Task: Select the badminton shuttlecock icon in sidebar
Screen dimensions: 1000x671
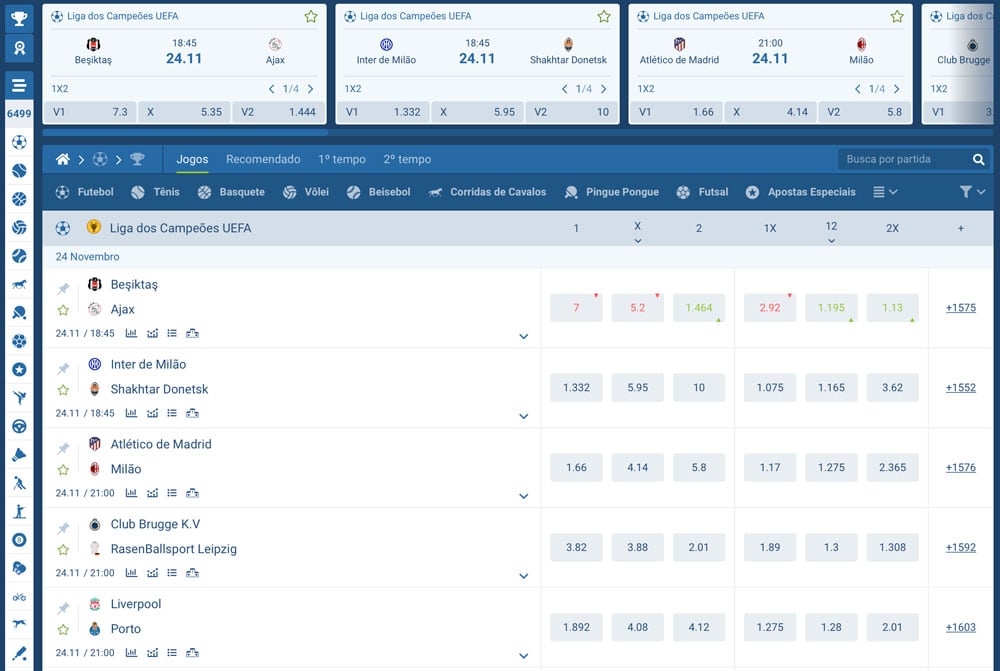Action: (x=19, y=455)
